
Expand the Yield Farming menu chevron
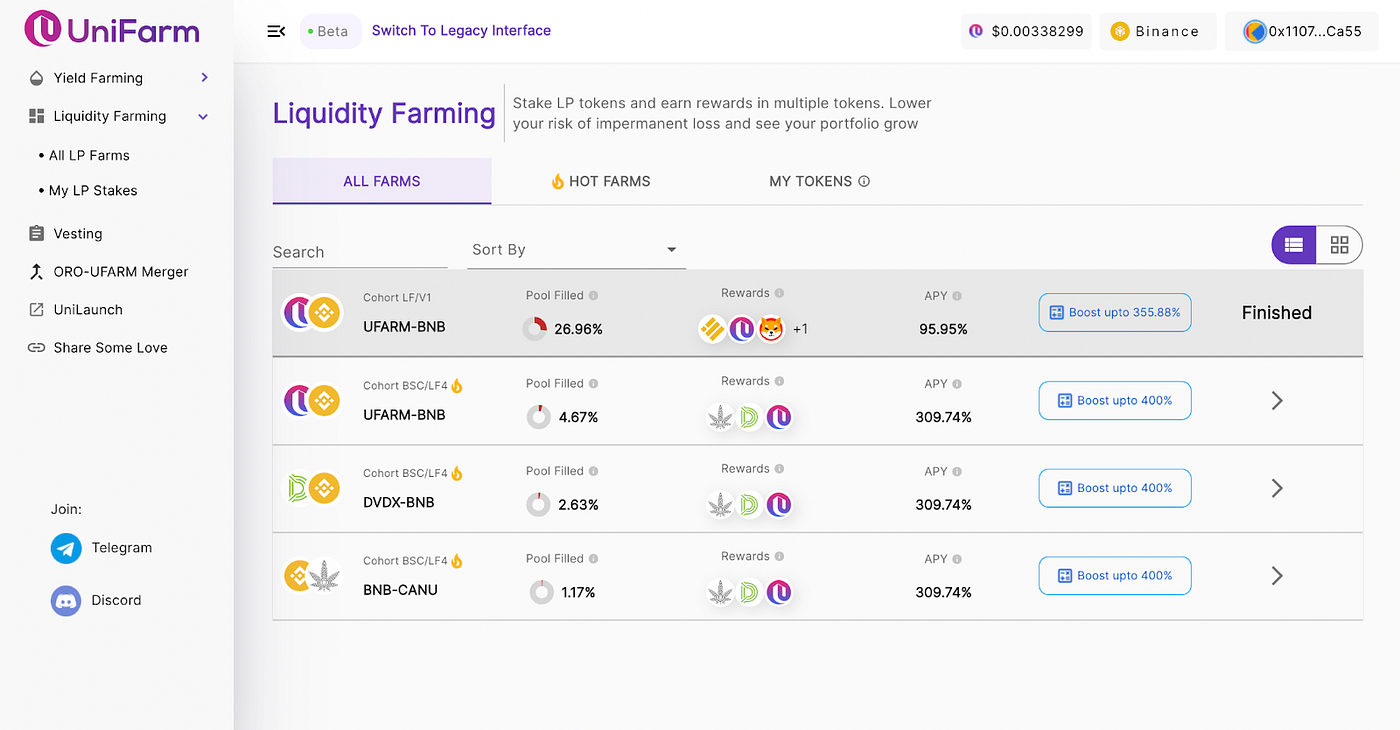(204, 77)
